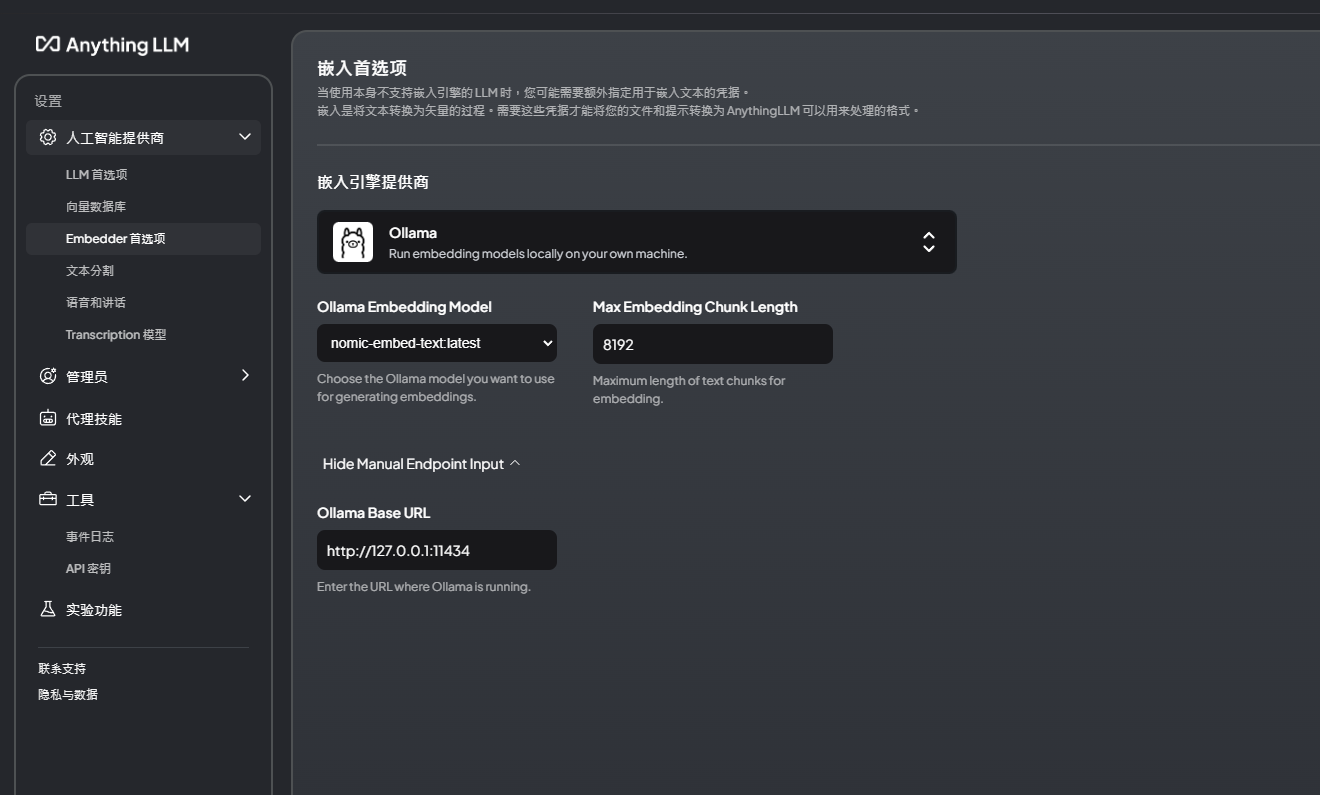Click the Ollama Base URL field

[437, 550]
